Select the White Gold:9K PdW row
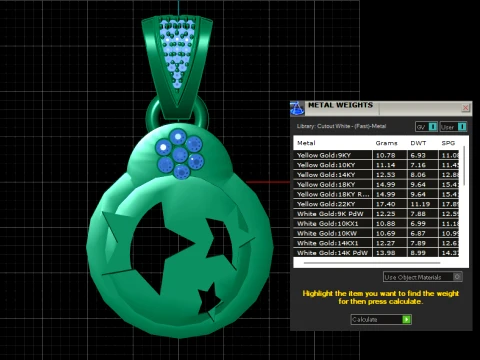This screenshot has width=480, height=360. (x=376, y=214)
